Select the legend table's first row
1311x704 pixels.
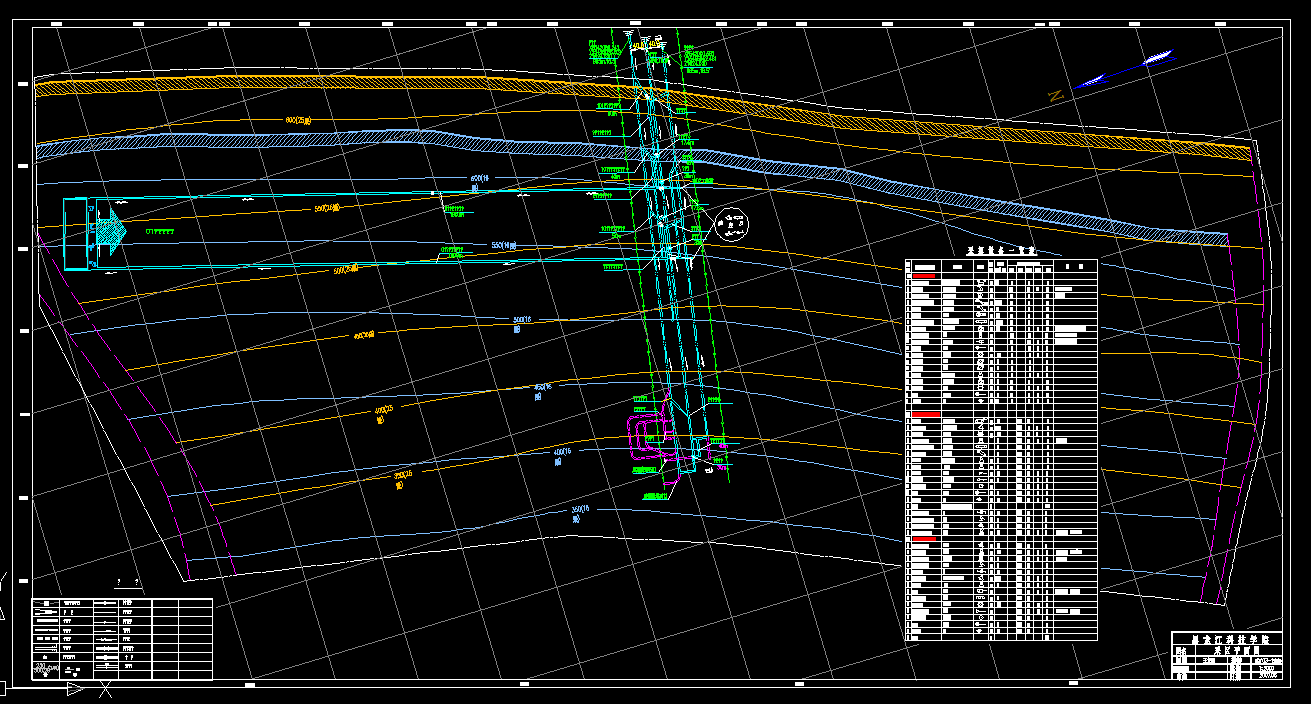(122, 604)
